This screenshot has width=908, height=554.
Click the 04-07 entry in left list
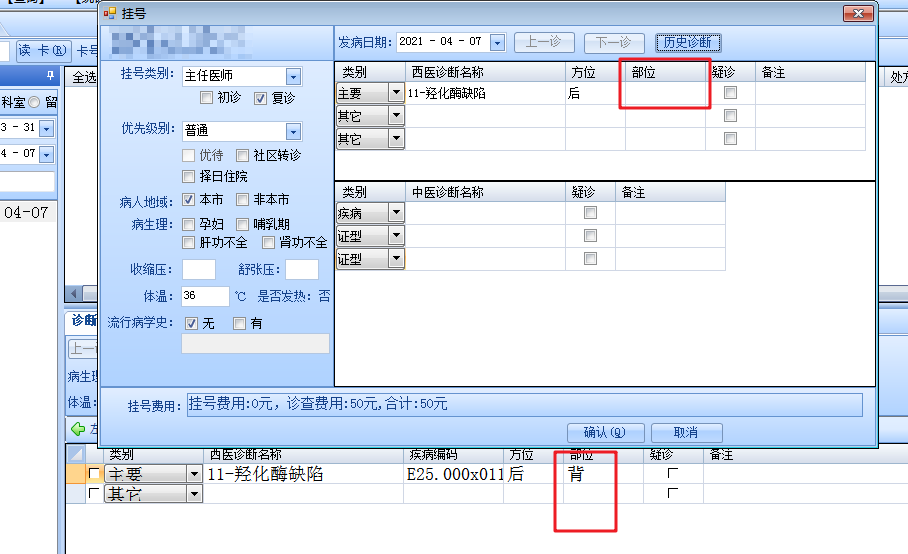tap(27, 212)
